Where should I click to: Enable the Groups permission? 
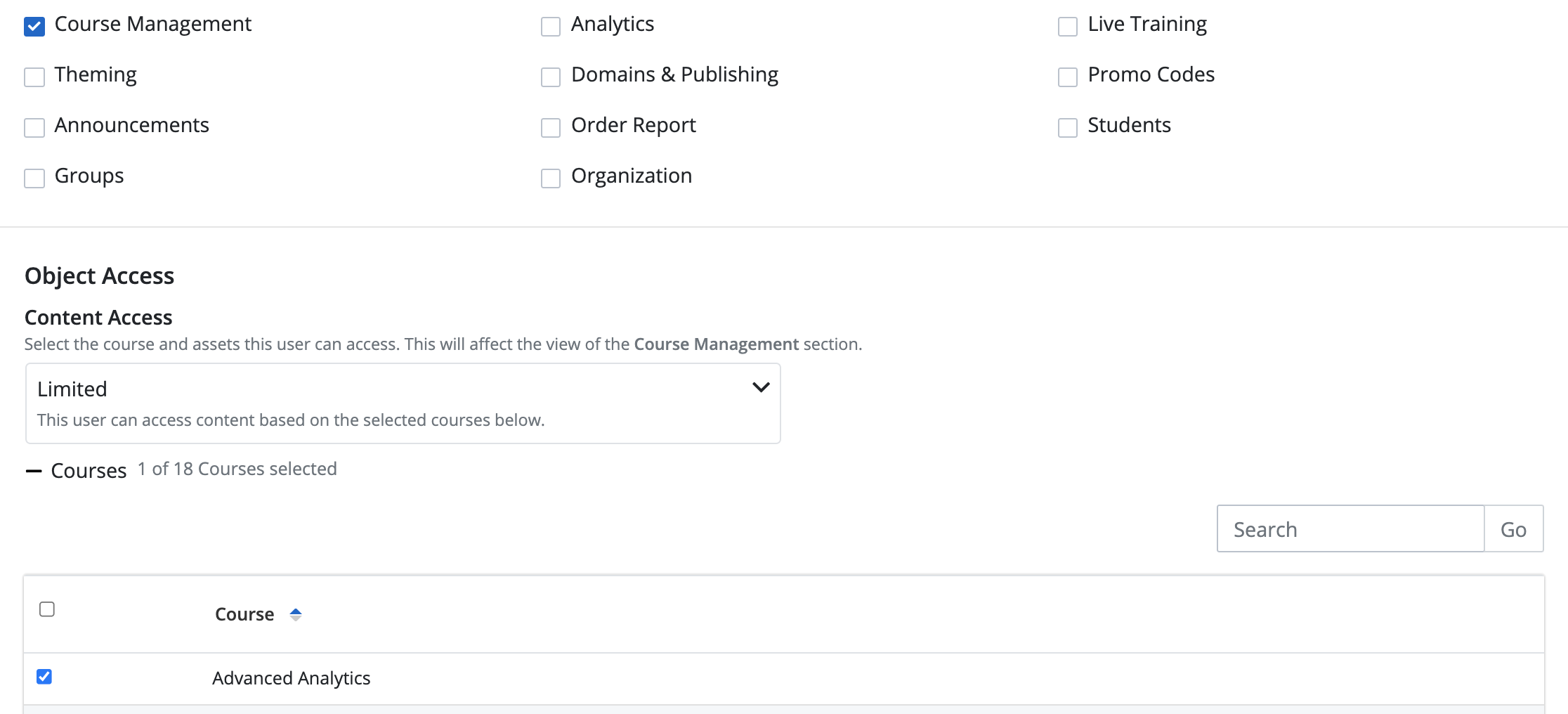34,178
